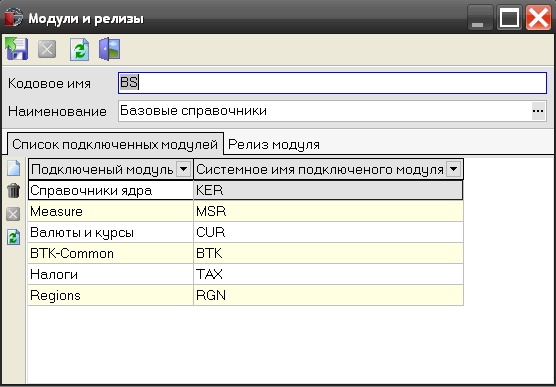This screenshot has width=556, height=387.
Task: Click the save floppy disk toolbar icon
Action: click(16, 49)
